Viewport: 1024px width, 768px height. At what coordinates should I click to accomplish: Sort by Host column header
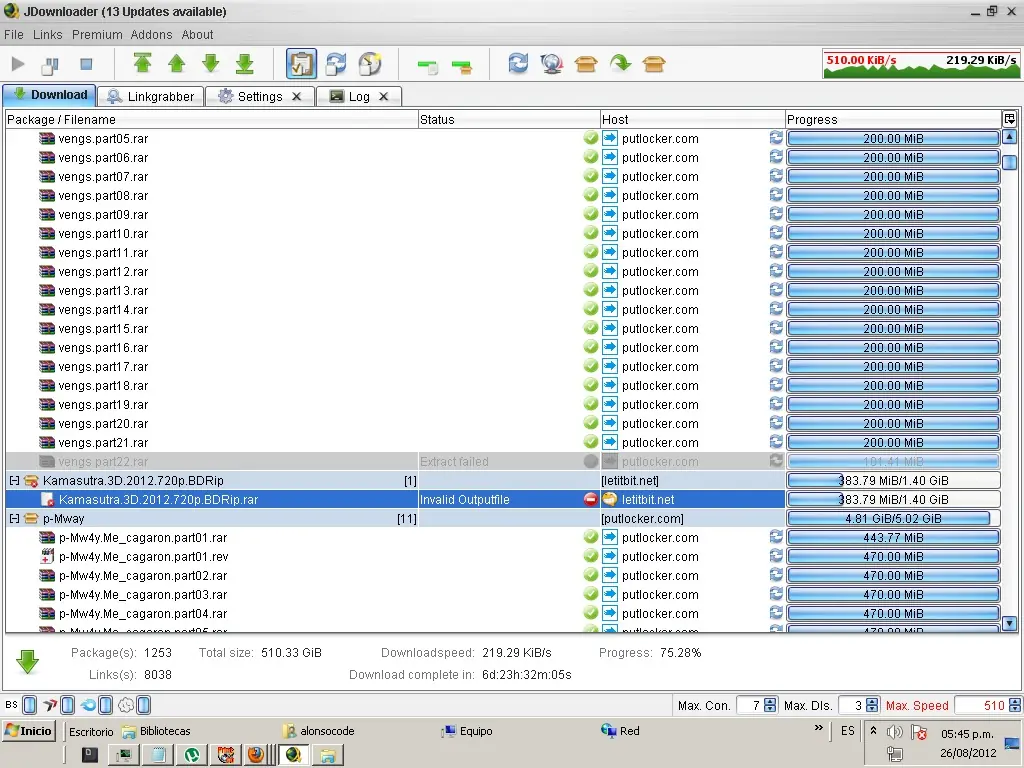click(692, 120)
